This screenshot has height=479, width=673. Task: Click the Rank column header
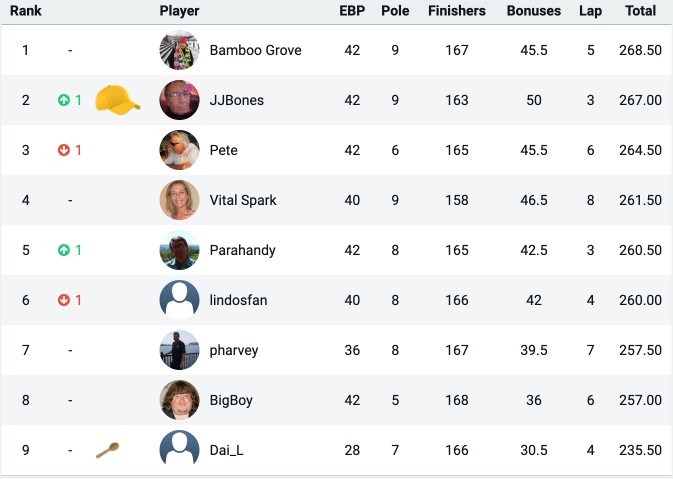point(26,11)
